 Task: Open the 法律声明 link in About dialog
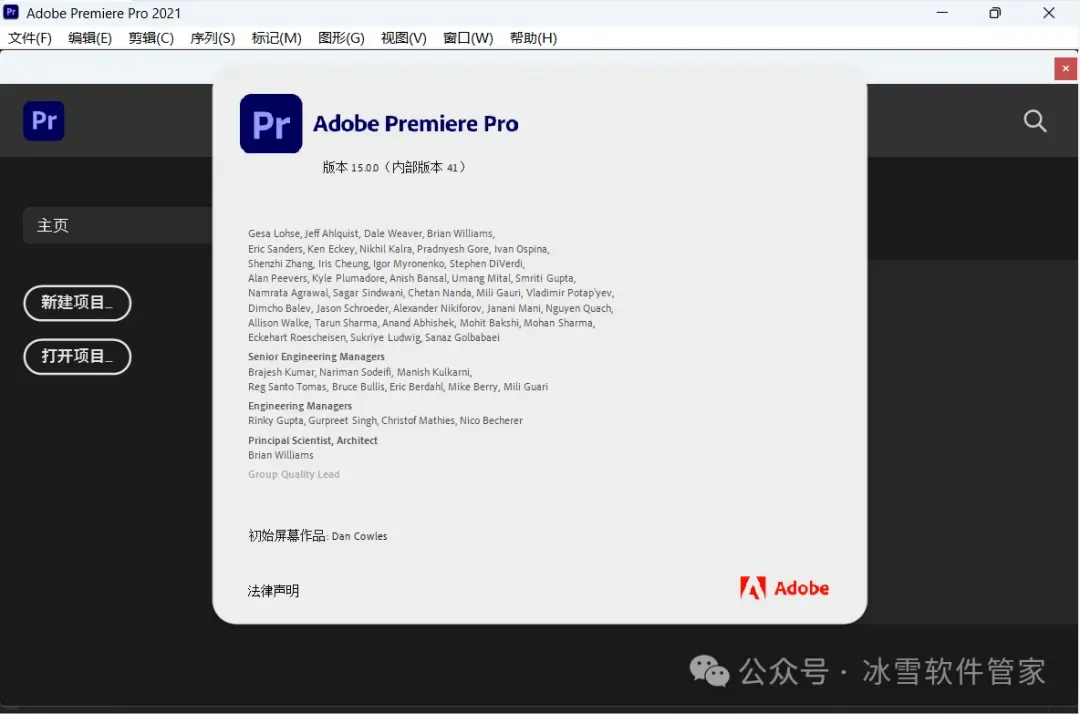[273, 591]
